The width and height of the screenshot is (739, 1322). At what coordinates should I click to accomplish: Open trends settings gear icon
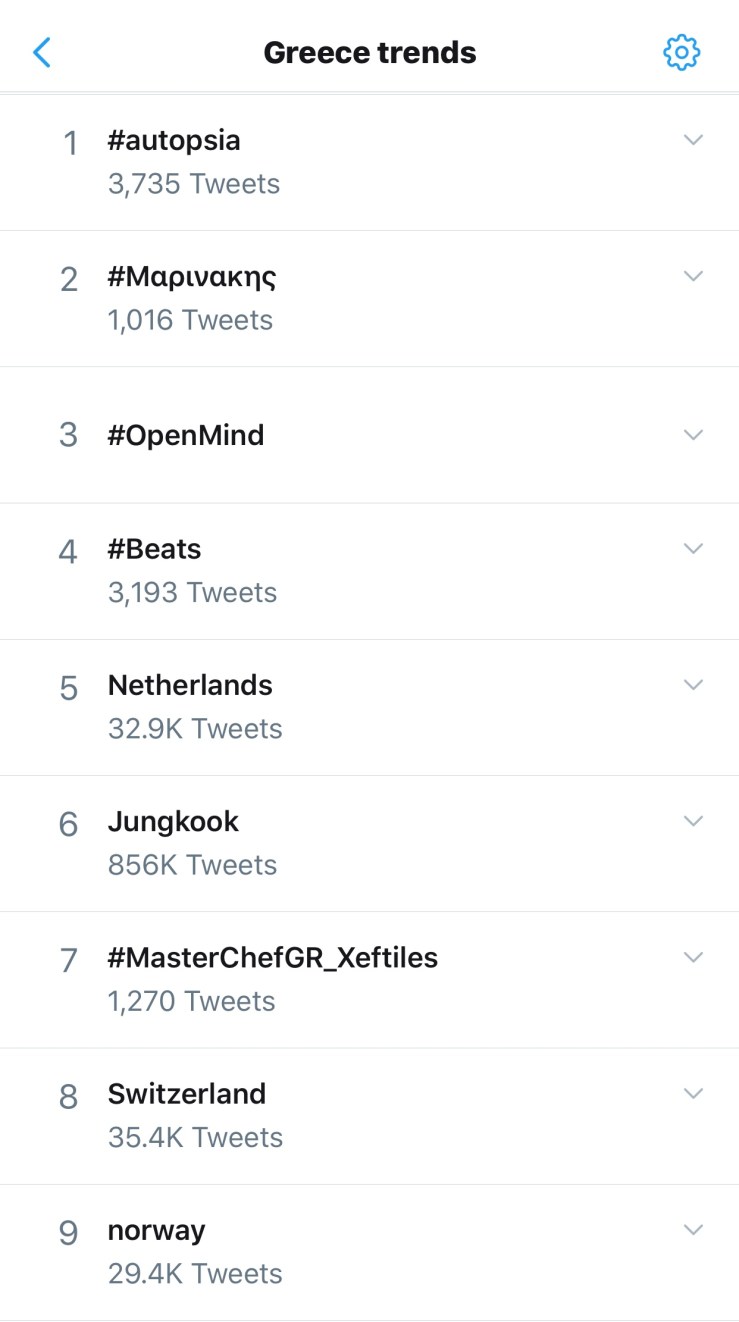pos(681,52)
